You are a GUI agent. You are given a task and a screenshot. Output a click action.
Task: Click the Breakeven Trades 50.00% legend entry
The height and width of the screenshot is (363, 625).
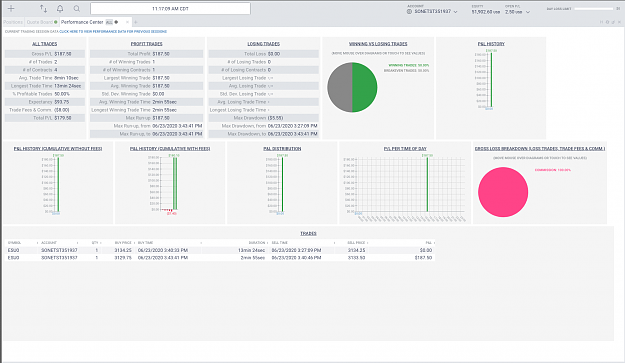[407, 71]
